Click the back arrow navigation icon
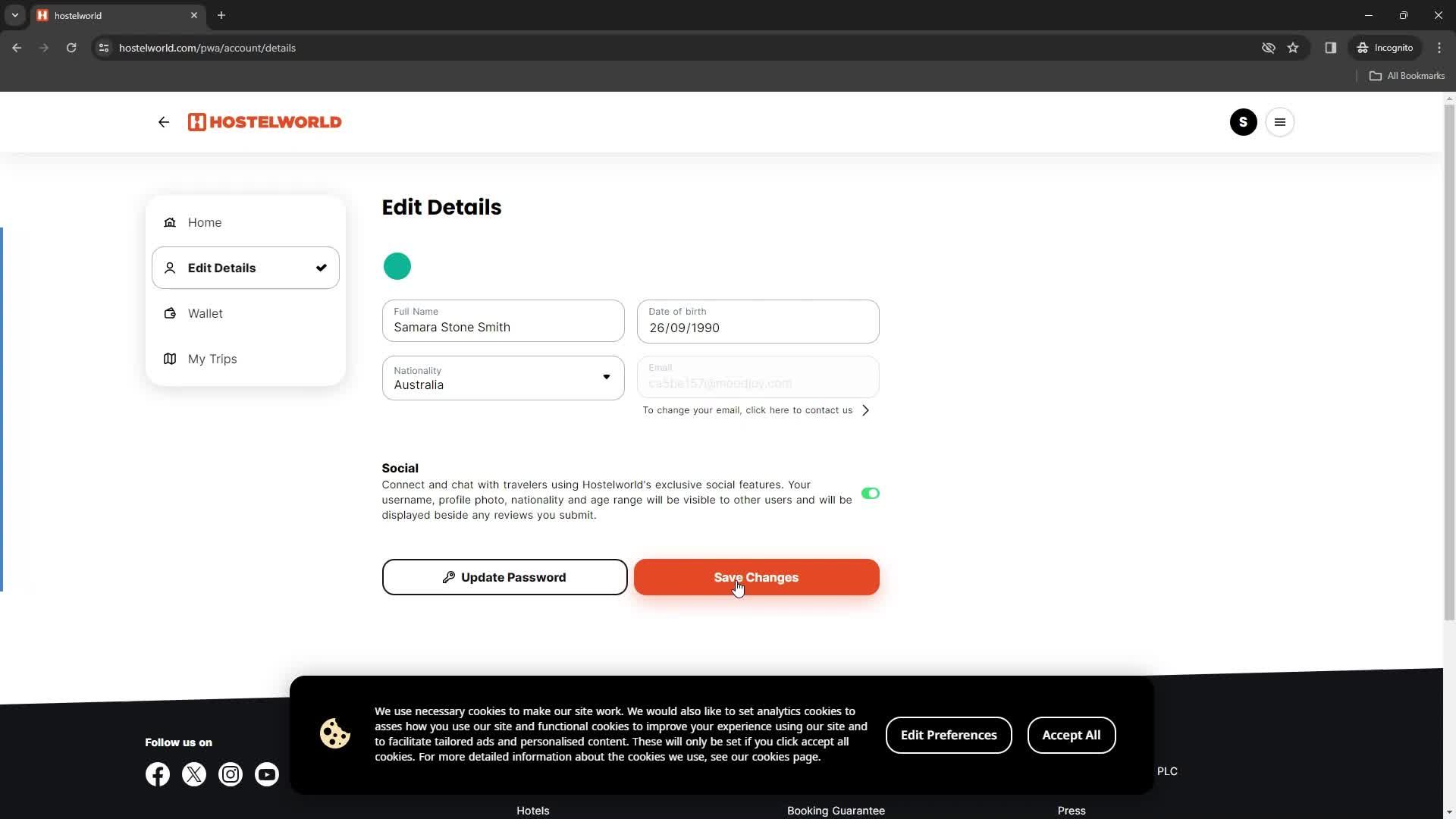Screen dimensions: 1456x819 coord(163,122)
